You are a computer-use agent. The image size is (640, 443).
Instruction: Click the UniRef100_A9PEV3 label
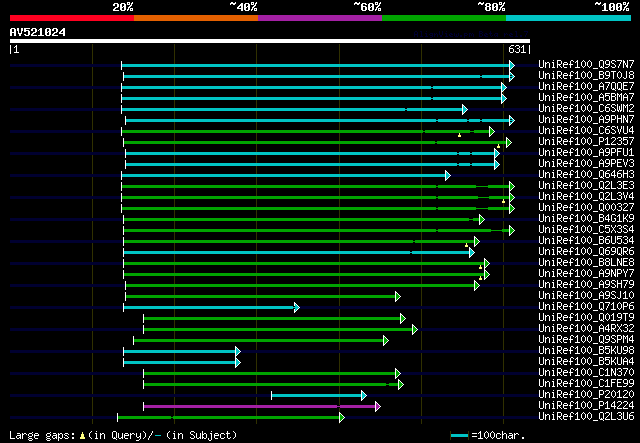(x=586, y=163)
